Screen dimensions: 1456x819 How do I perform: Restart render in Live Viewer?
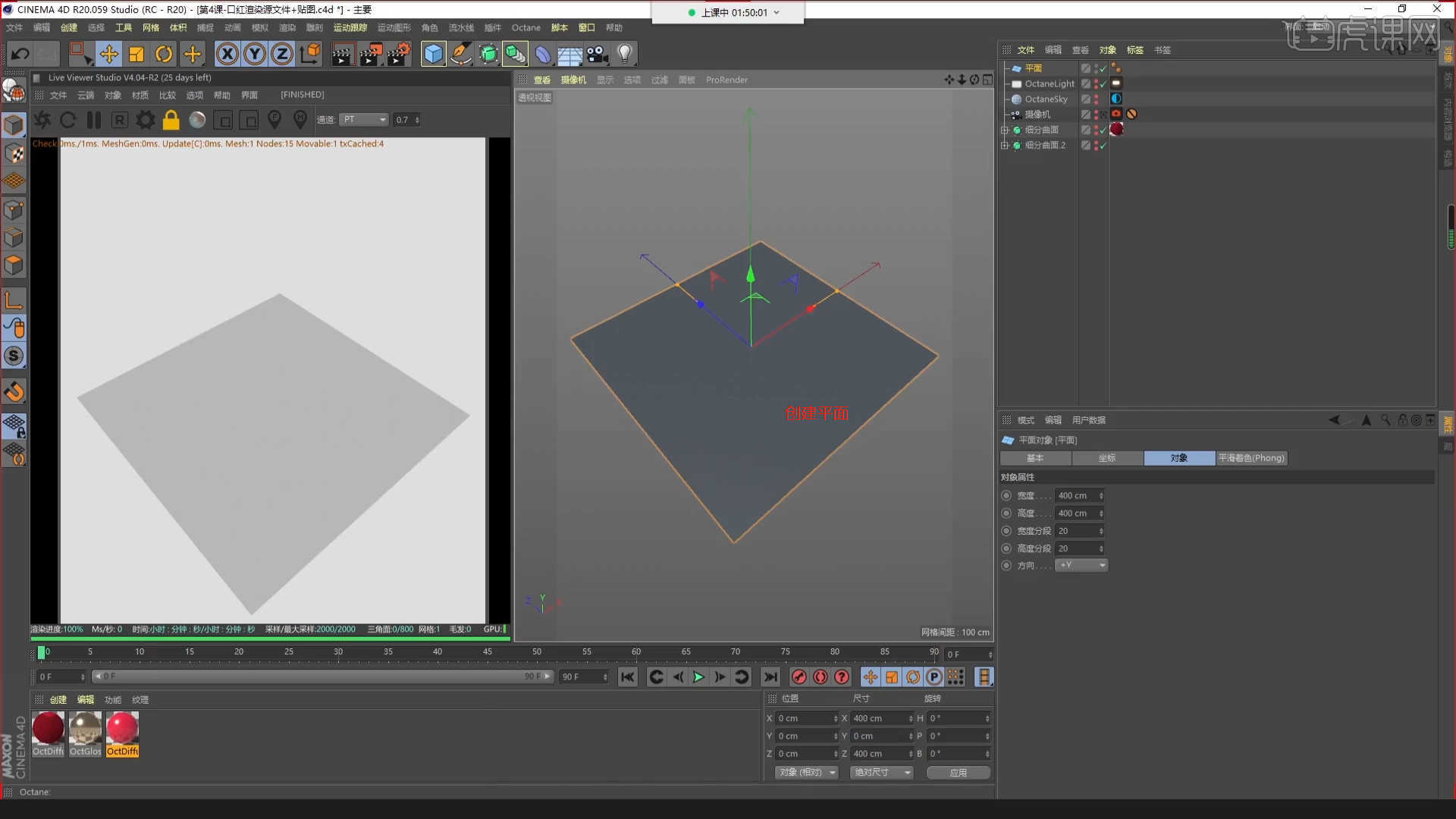[67, 120]
